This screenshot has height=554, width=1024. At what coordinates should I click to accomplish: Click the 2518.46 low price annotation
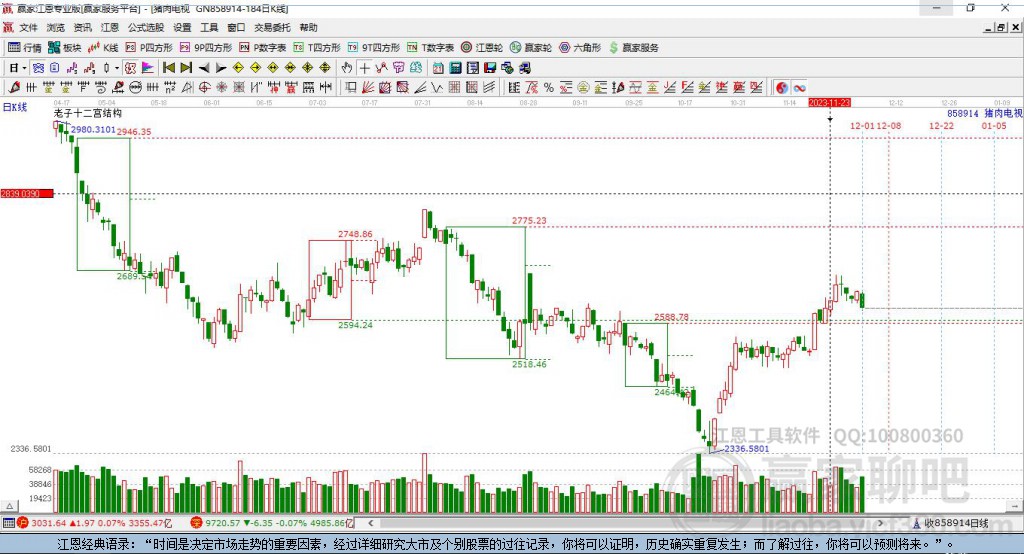point(529,365)
